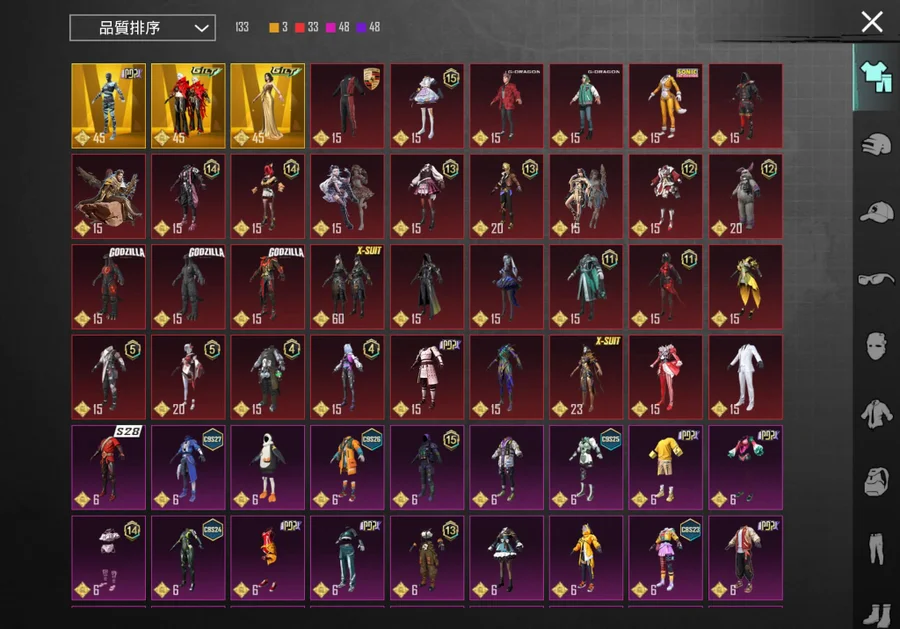
Task: Select the outfit sets category icon
Action: (875, 77)
